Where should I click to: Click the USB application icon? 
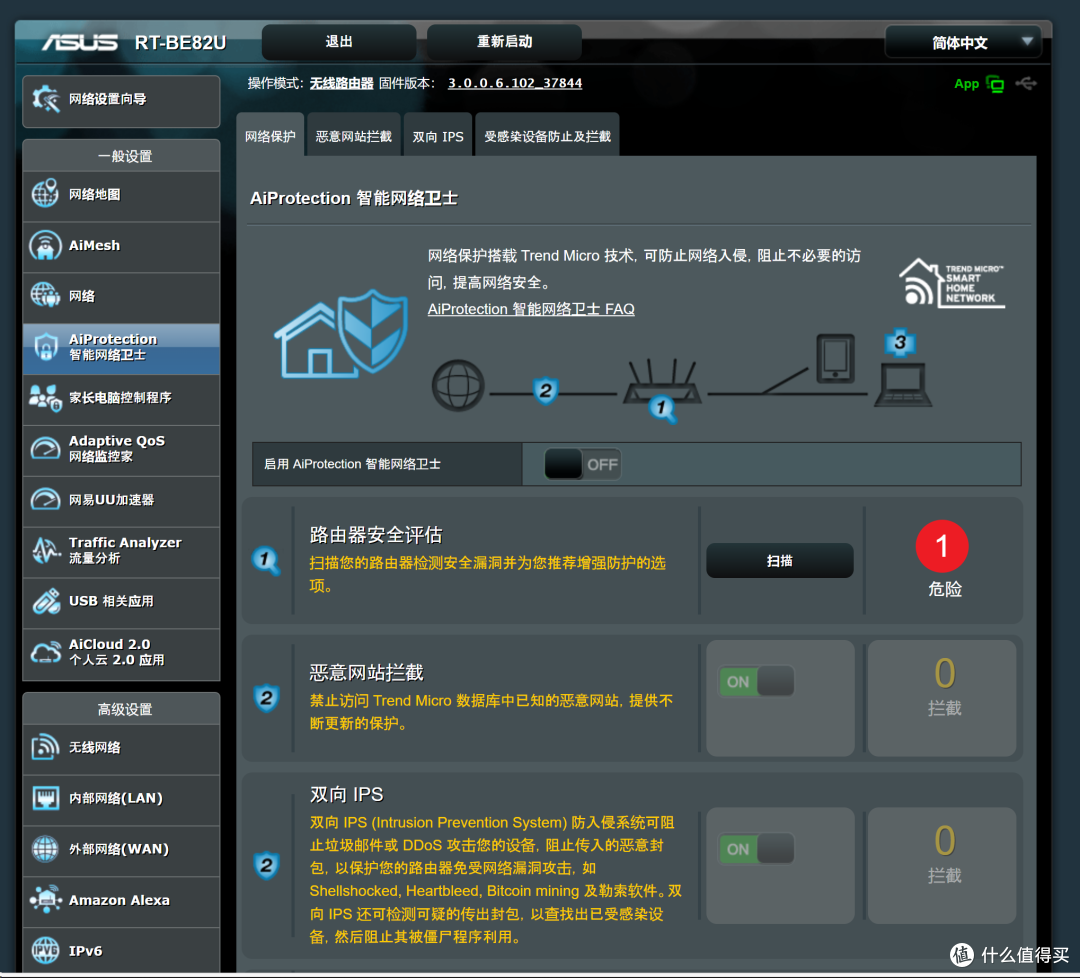click(45, 601)
